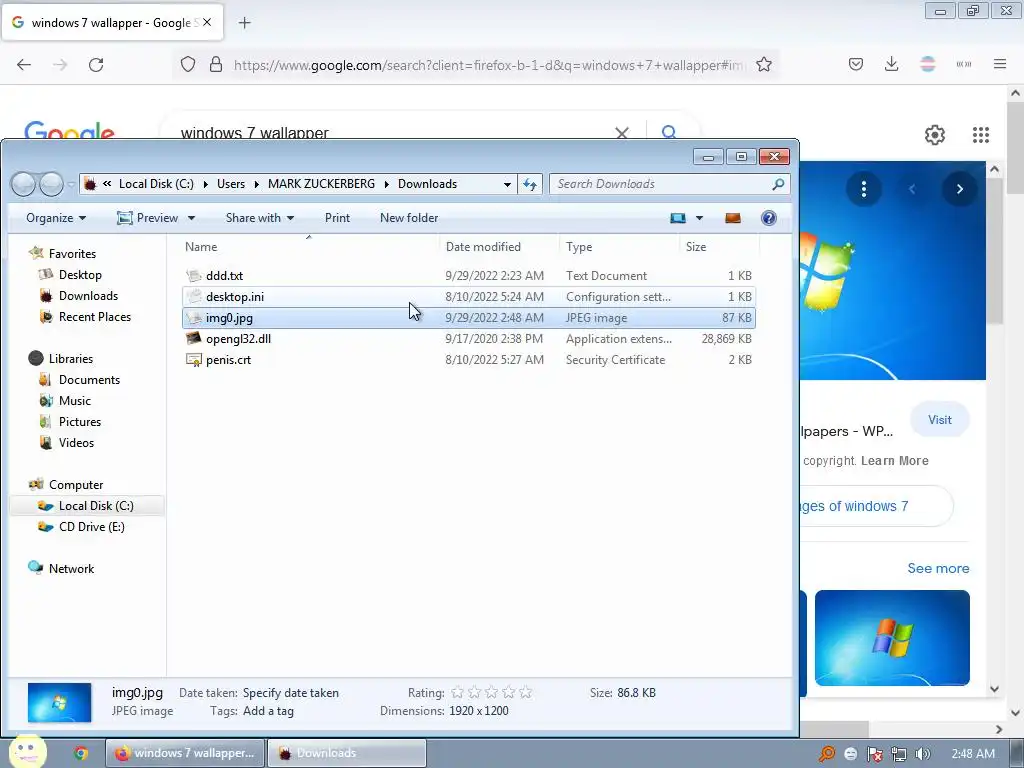Image resolution: width=1024 pixels, height=768 pixels.
Task: Click the search magnifier in Search Downloads
Action: tap(778, 184)
